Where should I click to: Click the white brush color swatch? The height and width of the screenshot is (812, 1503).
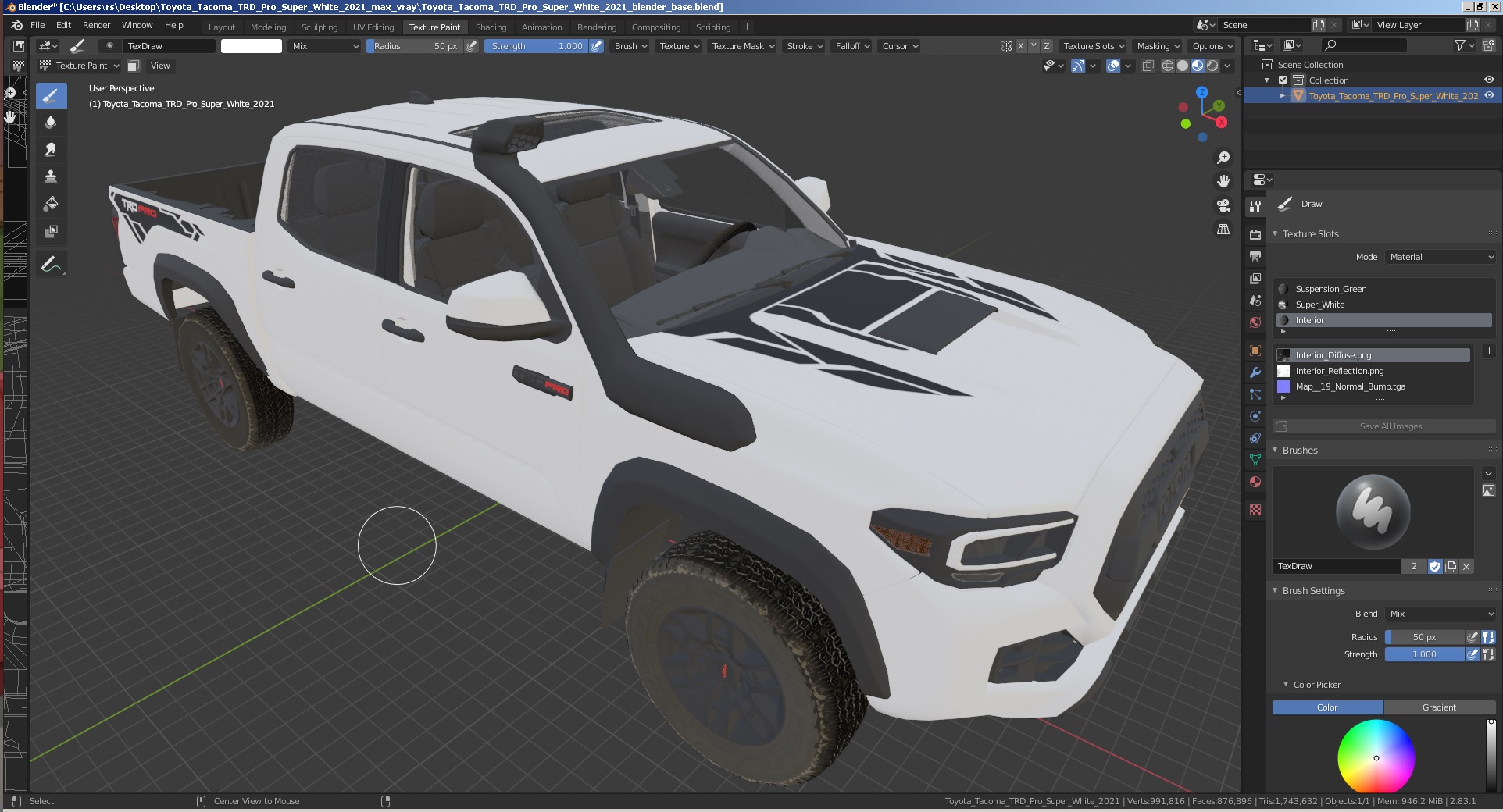click(252, 46)
